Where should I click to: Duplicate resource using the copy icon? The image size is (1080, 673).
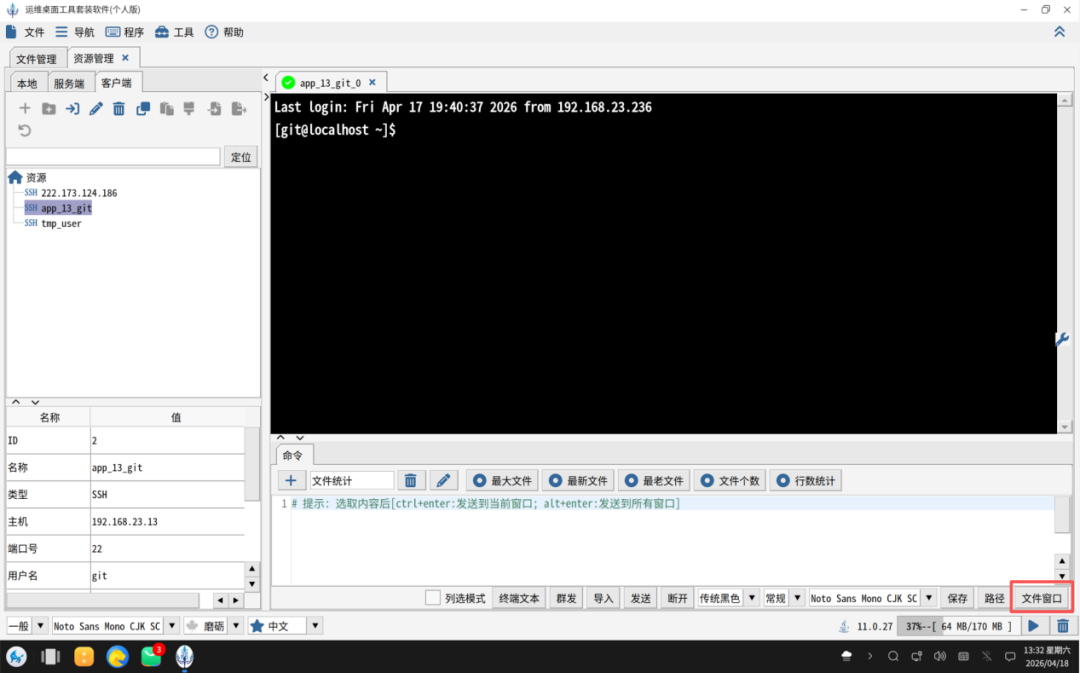point(143,108)
